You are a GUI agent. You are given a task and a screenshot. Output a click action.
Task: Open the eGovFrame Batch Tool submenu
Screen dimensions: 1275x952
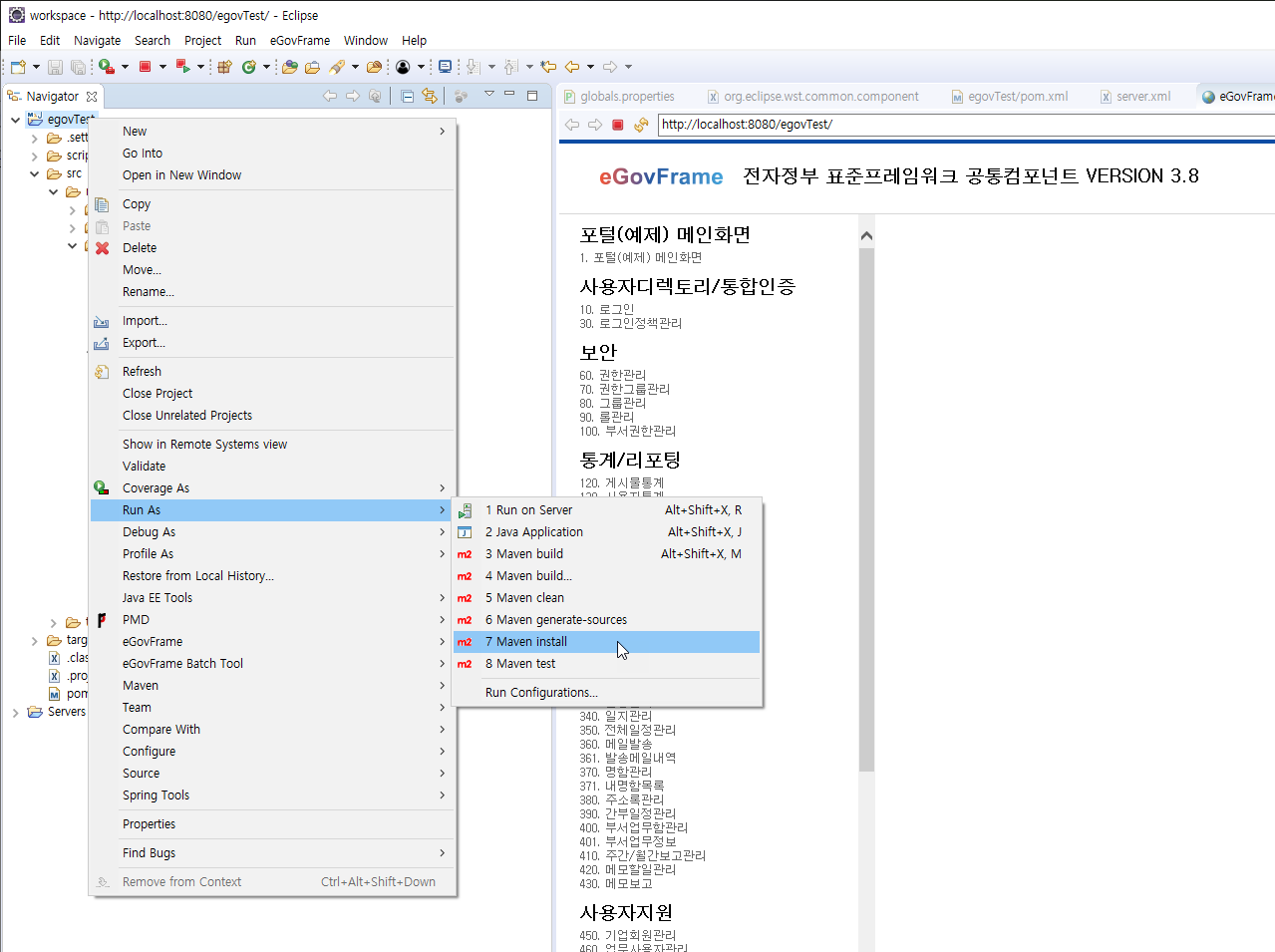pos(271,664)
